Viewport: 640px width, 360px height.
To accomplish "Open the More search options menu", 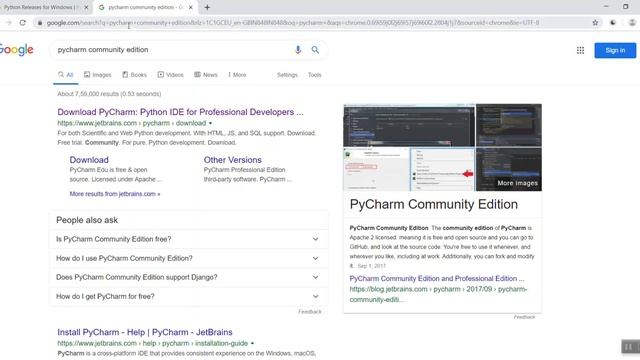I will tap(237, 75).
